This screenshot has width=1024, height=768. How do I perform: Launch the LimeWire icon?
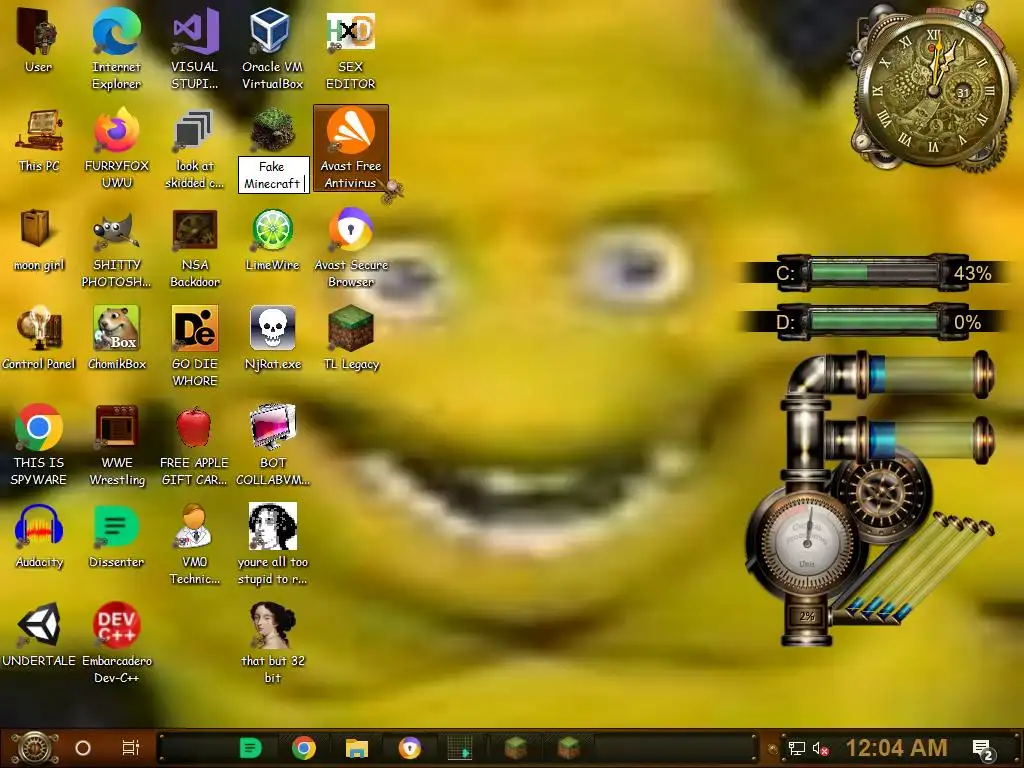[x=272, y=230]
